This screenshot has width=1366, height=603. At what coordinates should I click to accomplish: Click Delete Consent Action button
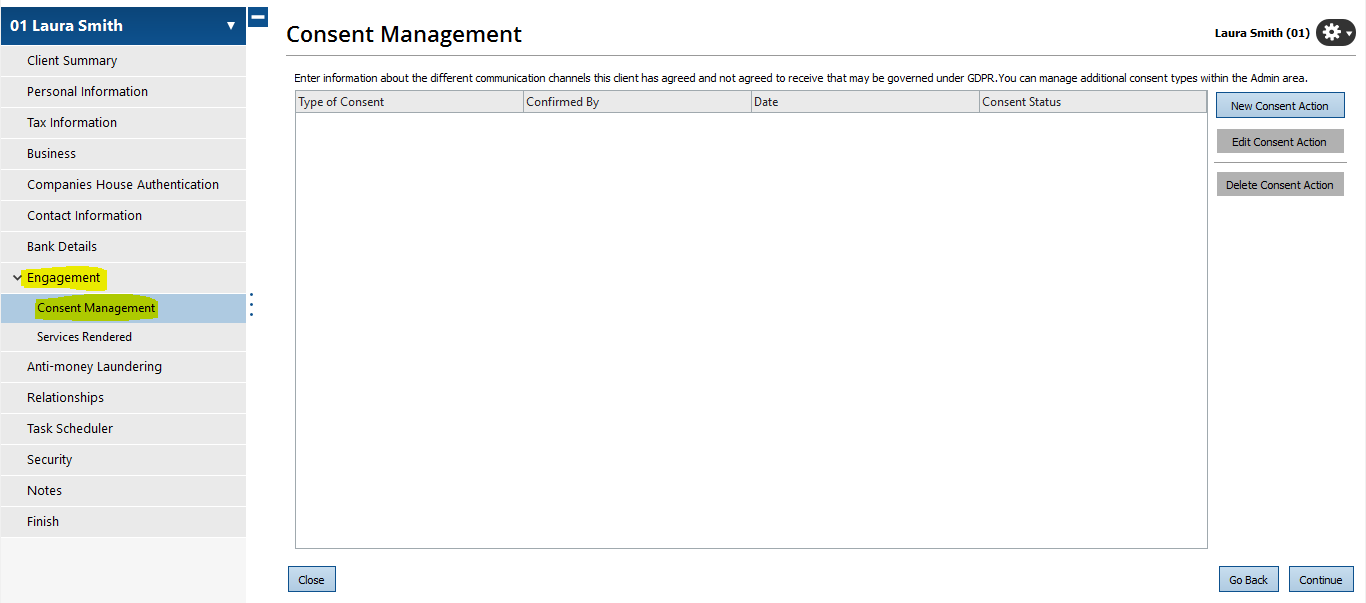tap(1279, 185)
